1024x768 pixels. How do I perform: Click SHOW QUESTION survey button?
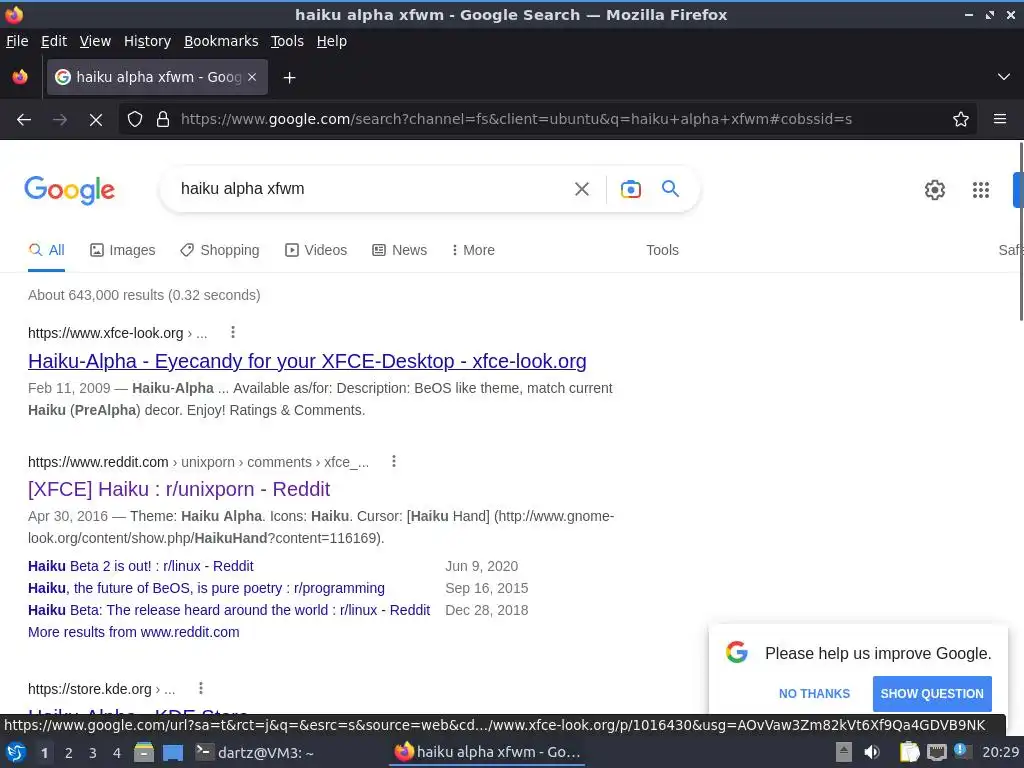pyautogui.click(x=932, y=694)
